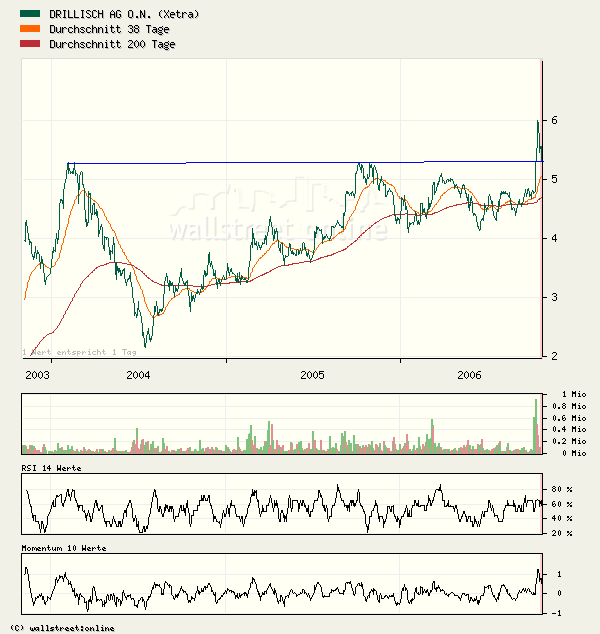Click the 'Momentum 10 Werte' panel title
Viewport: 600px width, 634px height.
point(64,548)
